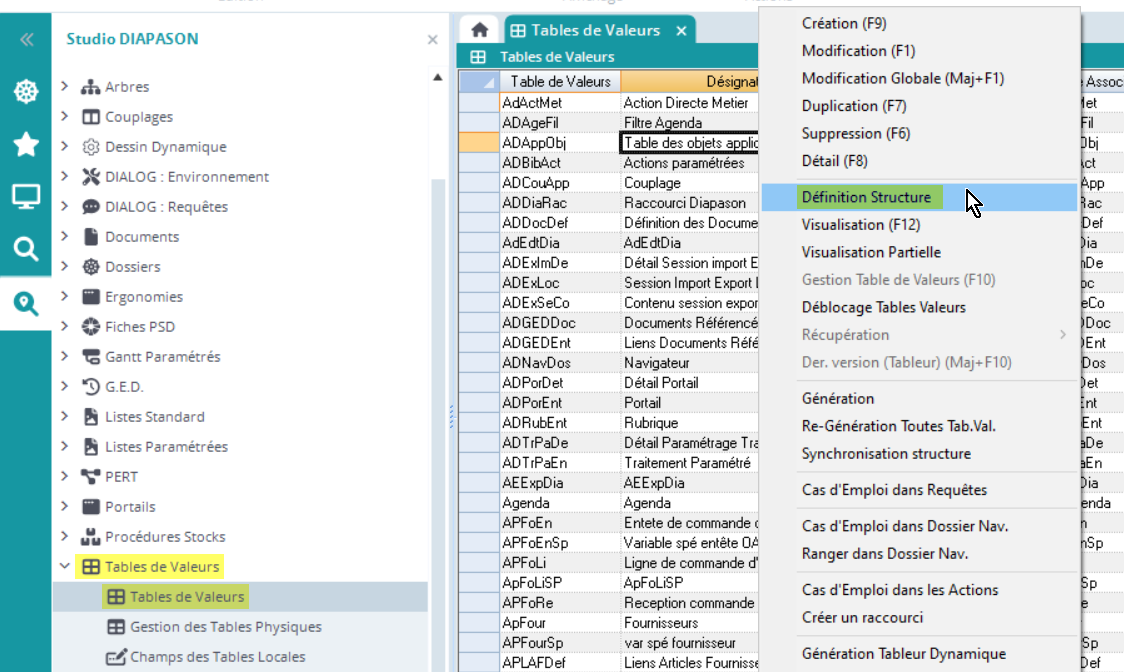1124x672 pixels.
Task: Expand the Gantt Paramétrés node
Action: tap(65, 357)
